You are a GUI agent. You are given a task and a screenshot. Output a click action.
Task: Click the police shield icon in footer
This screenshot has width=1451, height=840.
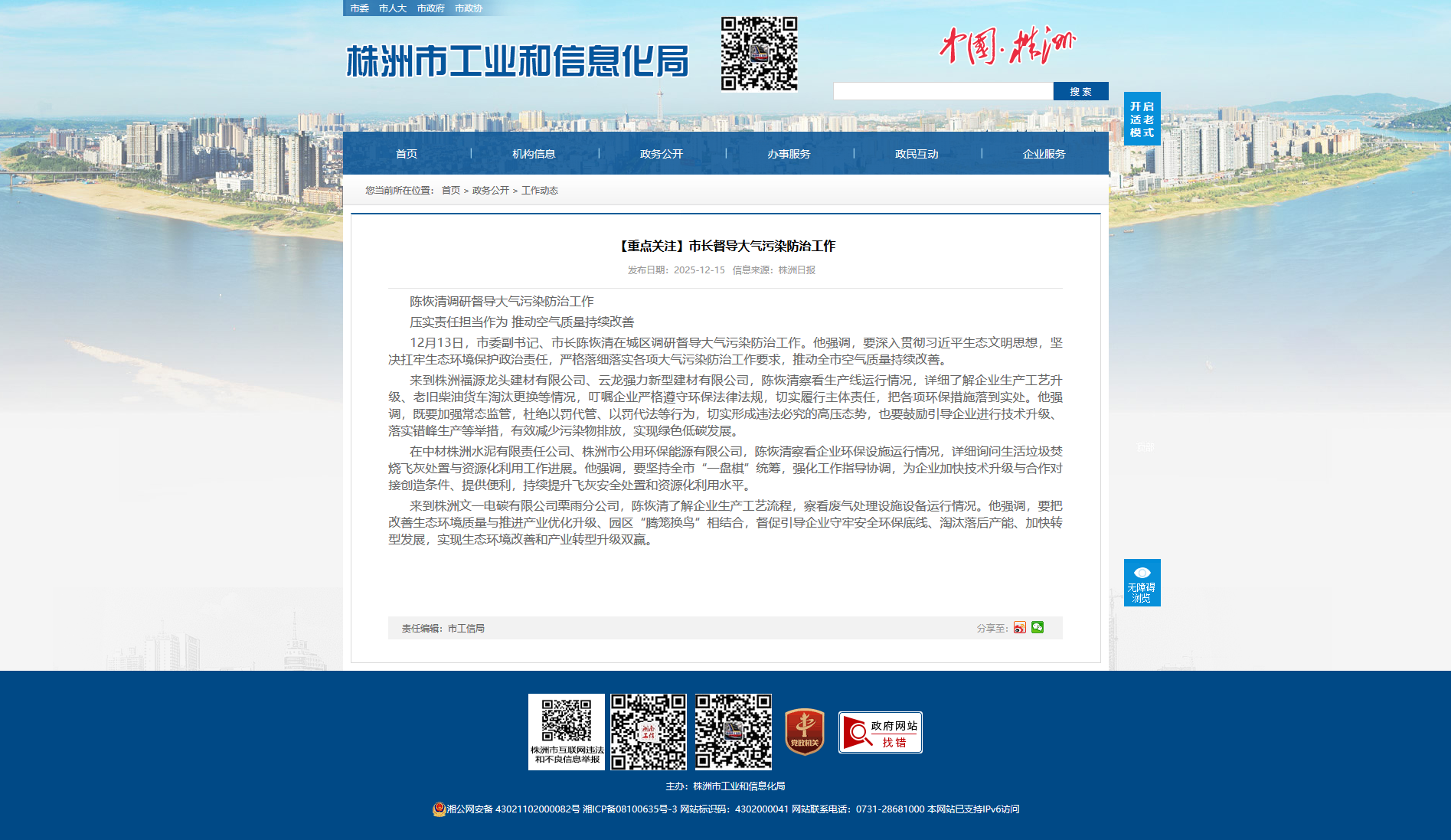(439, 809)
